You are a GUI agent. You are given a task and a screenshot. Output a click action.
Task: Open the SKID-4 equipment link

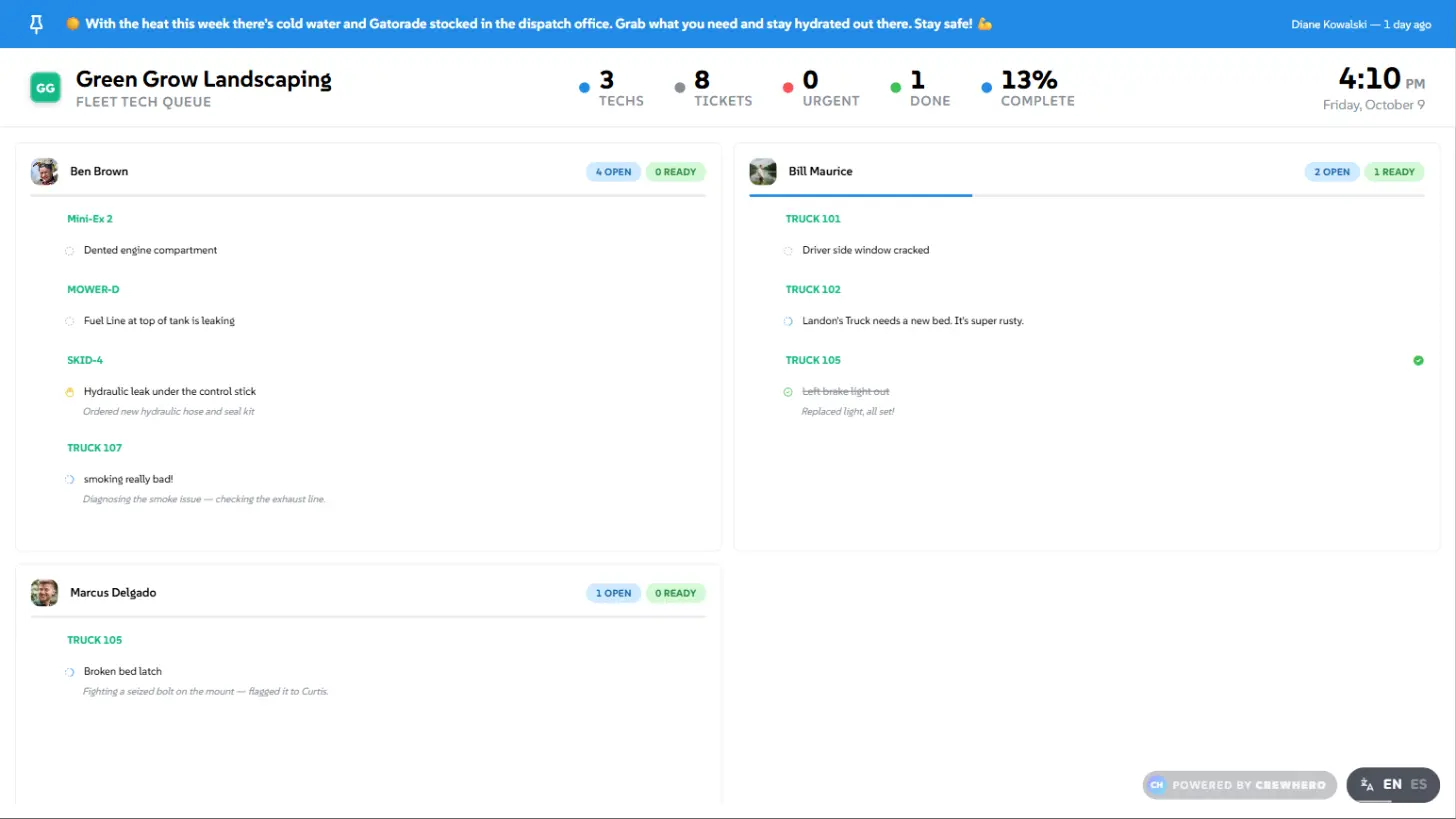pyautogui.click(x=85, y=360)
